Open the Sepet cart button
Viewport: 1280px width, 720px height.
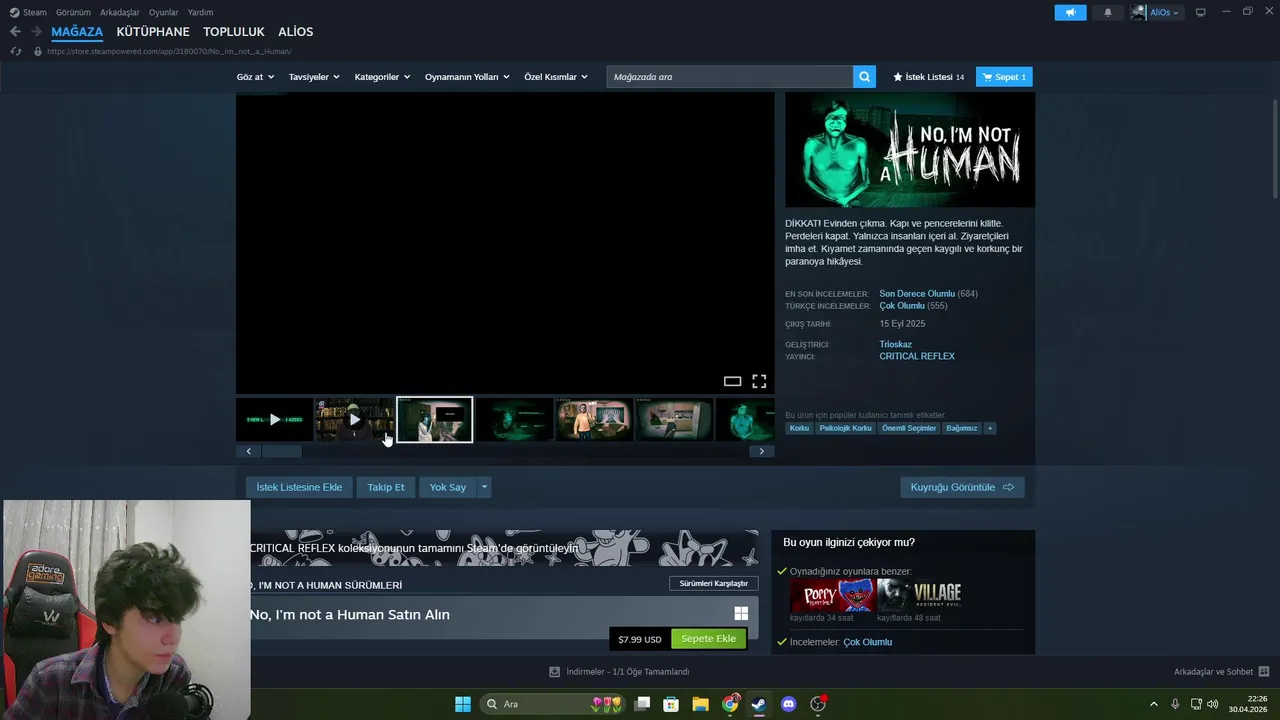coord(1004,77)
